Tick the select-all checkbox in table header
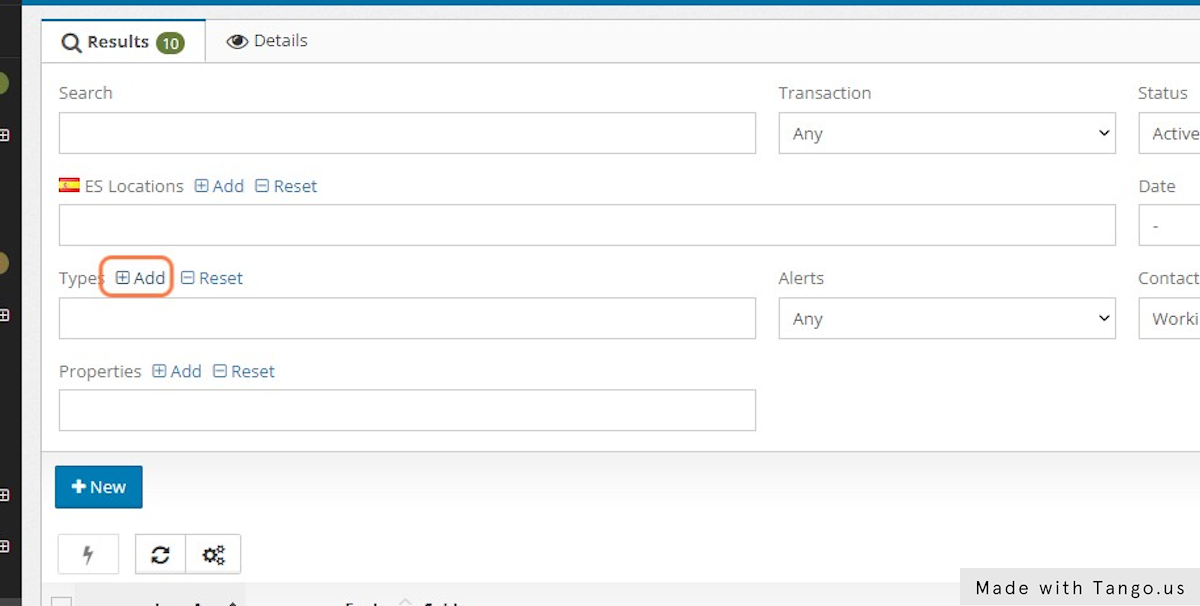Viewport: 1200px width, 606px height. pyautogui.click(x=62, y=601)
